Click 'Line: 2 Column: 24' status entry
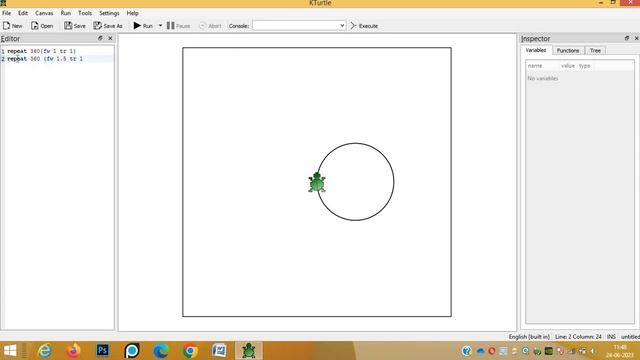Image resolution: width=640 pixels, height=360 pixels. pyautogui.click(x=578, y=337)
